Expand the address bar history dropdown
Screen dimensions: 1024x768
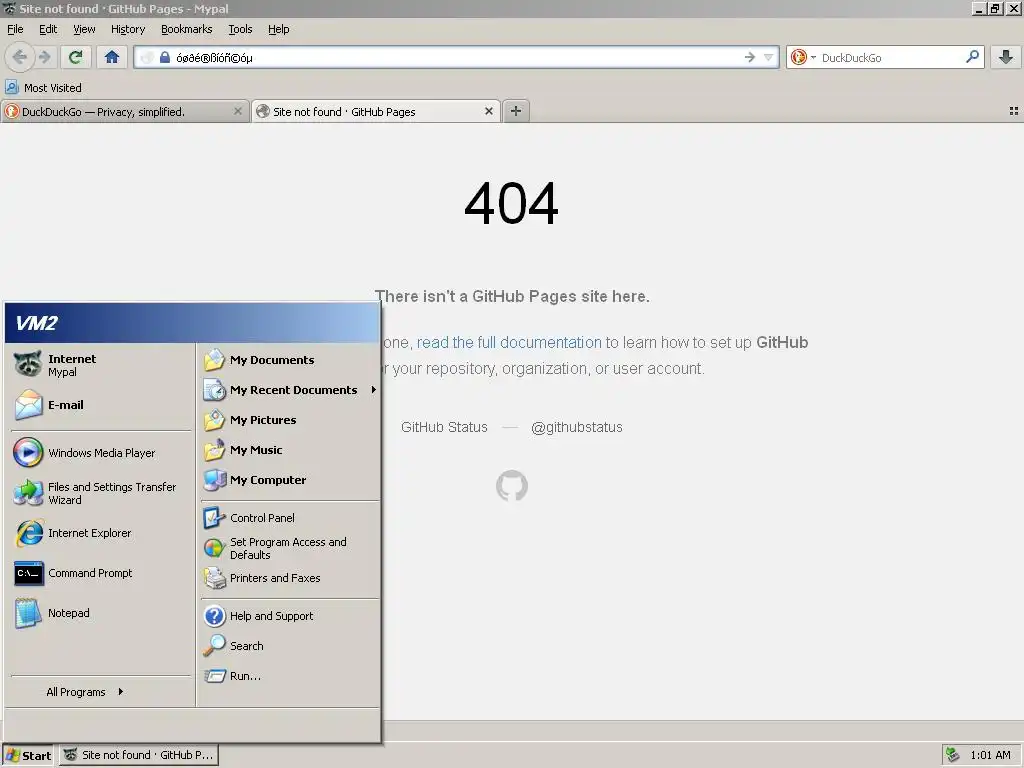coord(769,57)
